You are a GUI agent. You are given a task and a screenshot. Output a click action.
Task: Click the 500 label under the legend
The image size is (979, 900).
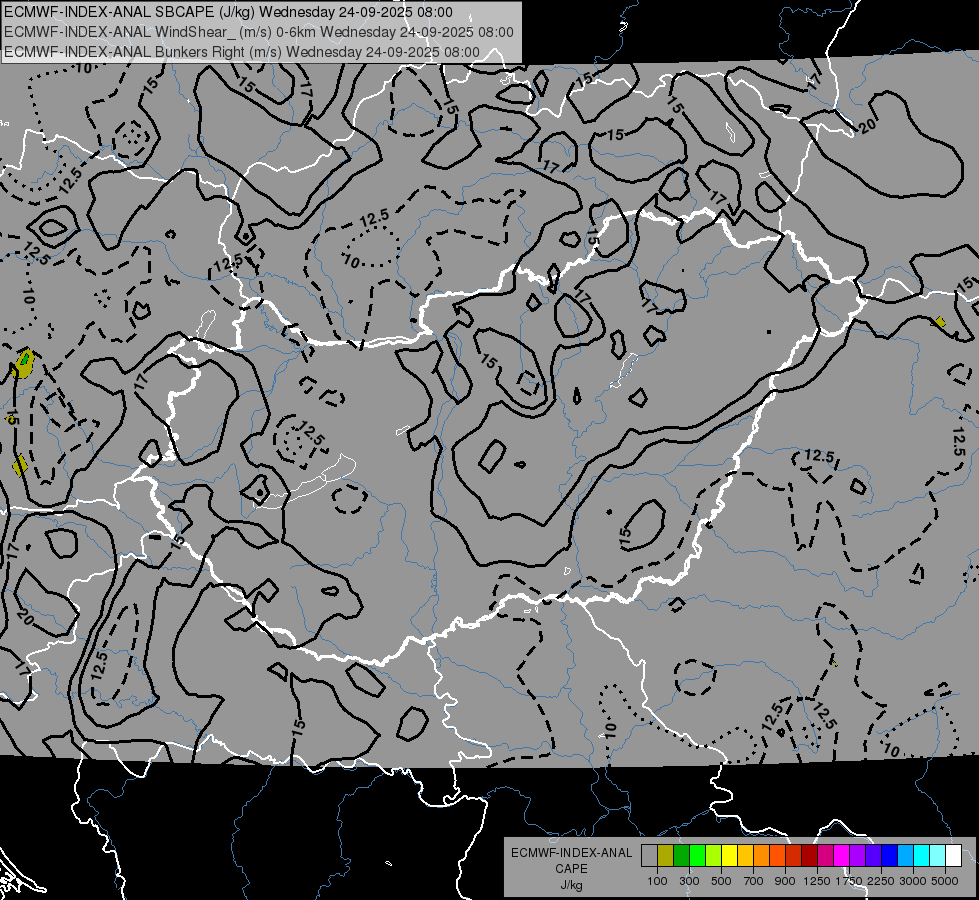pos(721,881)
